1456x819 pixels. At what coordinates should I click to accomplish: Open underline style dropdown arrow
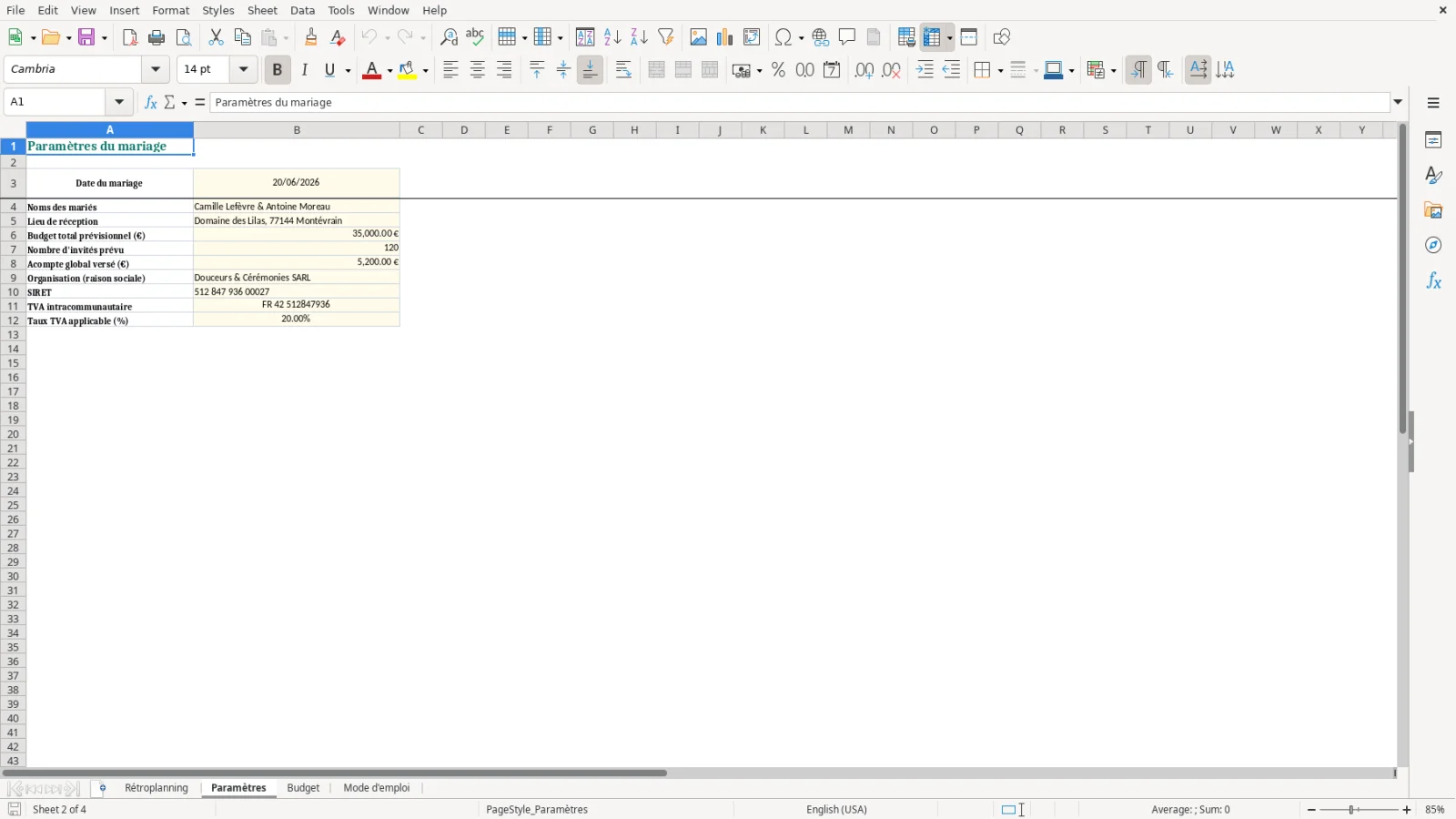[x=349, y=71]
